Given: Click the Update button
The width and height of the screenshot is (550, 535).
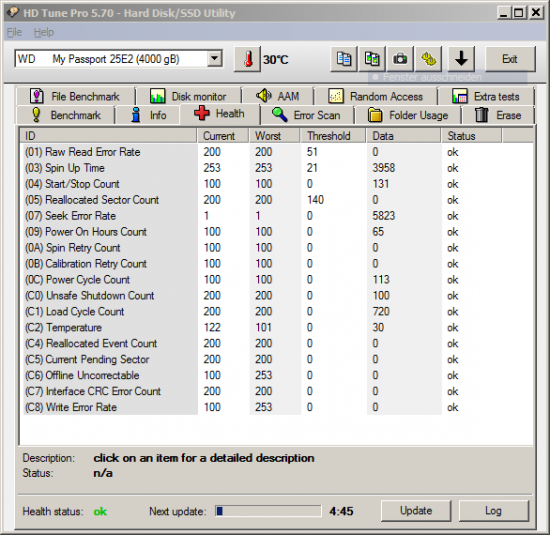Looking at the screenshot, I should coord(416,510).
